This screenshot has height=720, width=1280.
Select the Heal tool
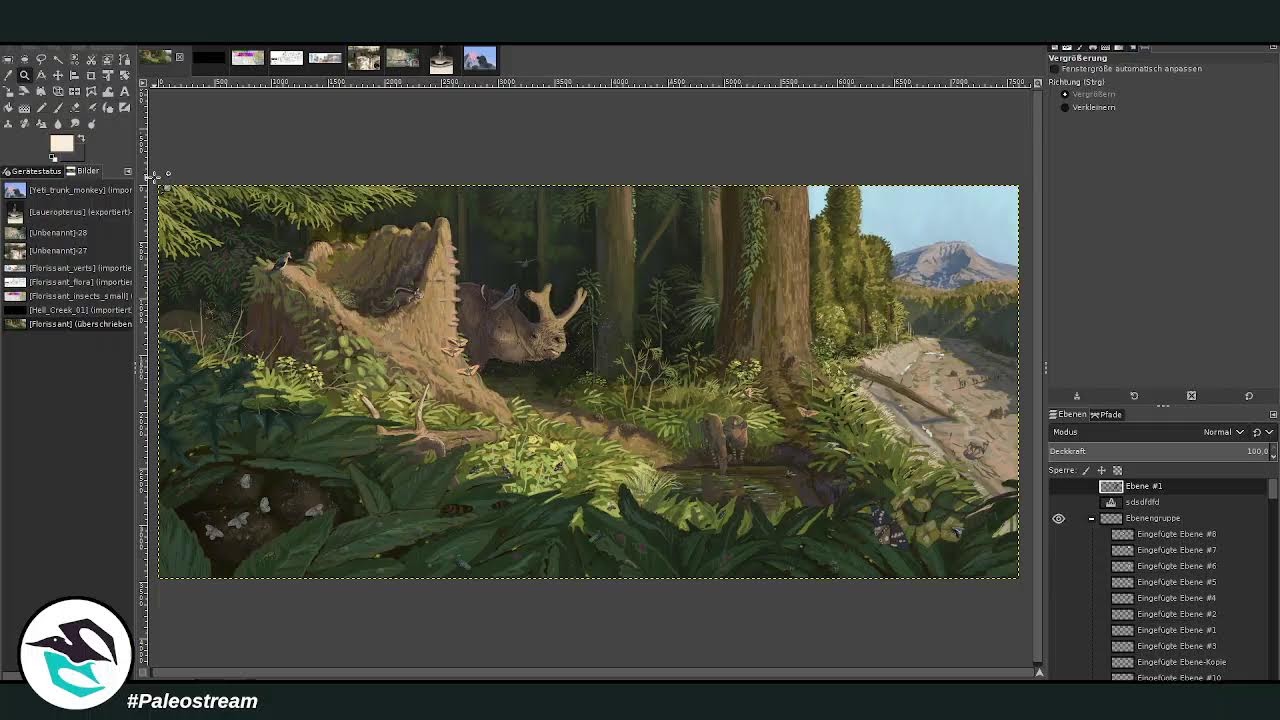click(x=24, y=124)
